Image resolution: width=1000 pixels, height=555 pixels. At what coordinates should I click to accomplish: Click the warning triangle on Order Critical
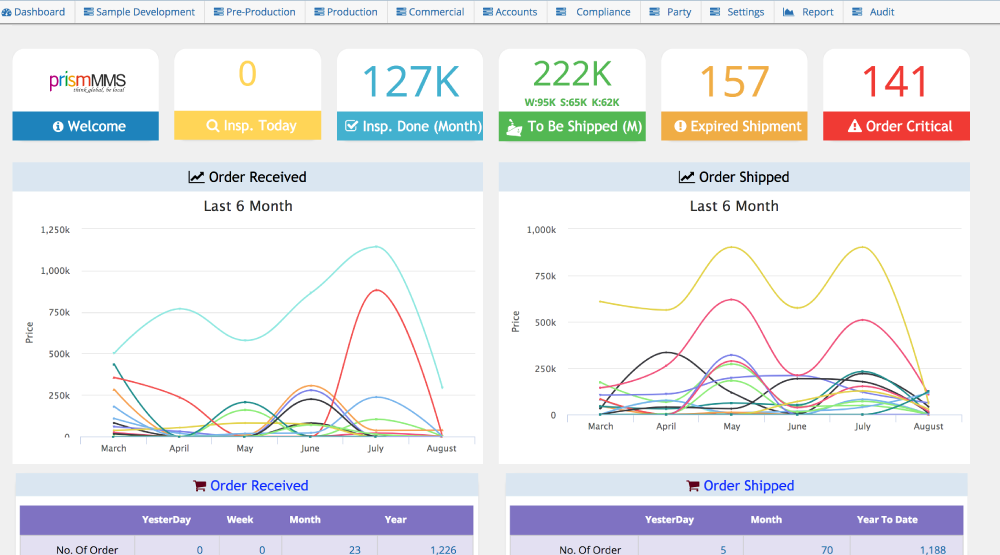tap(854, 127)
